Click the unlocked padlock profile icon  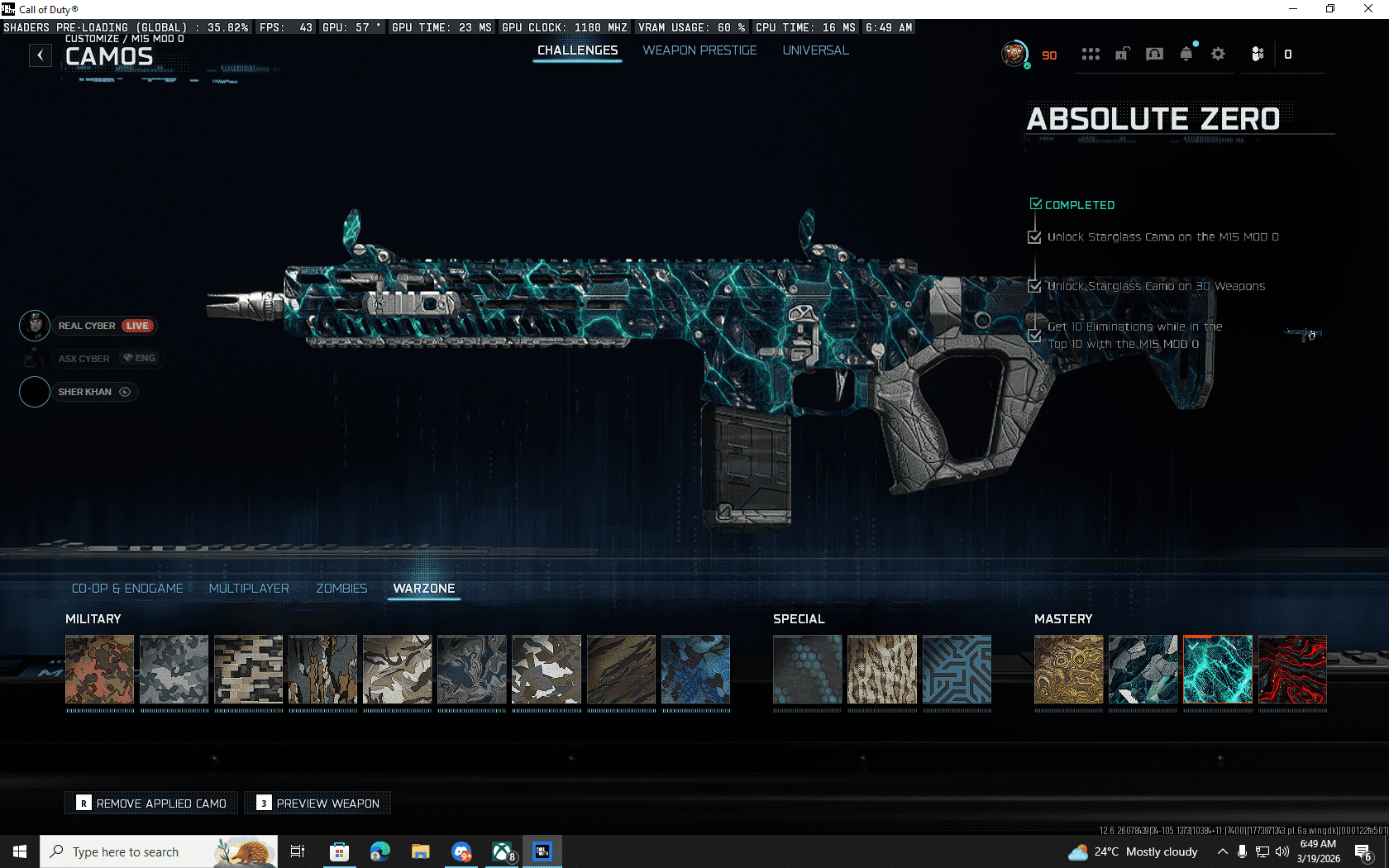(1122, 55)
